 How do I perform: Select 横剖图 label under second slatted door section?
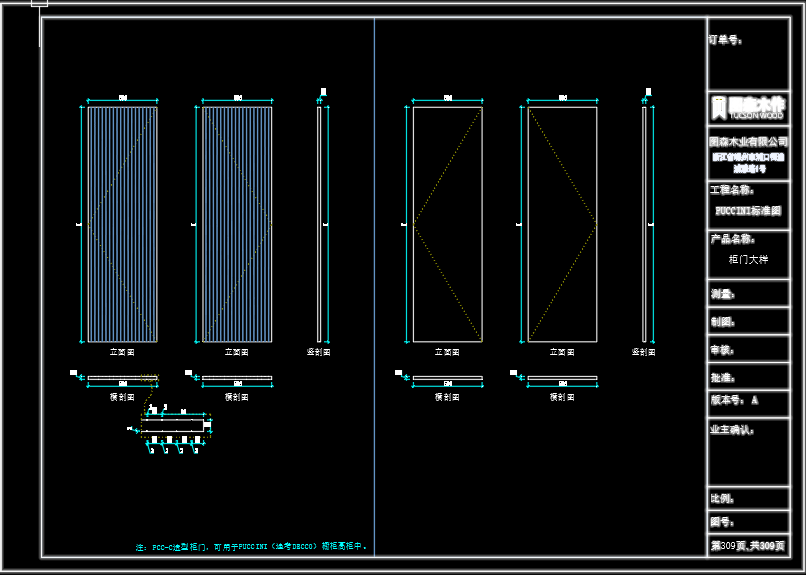(x=237, y=397)
